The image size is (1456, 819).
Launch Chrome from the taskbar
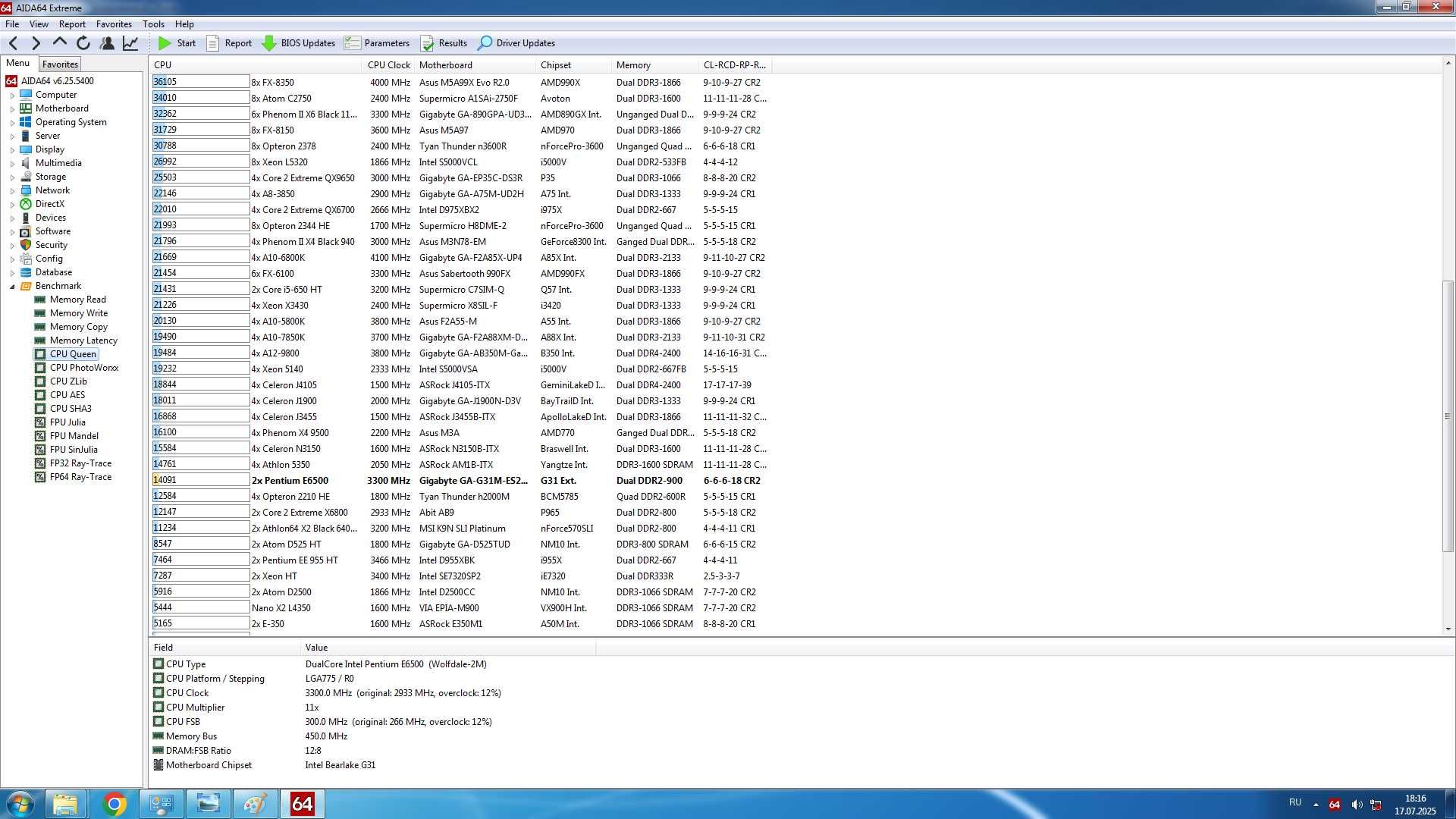pos(114,804)
